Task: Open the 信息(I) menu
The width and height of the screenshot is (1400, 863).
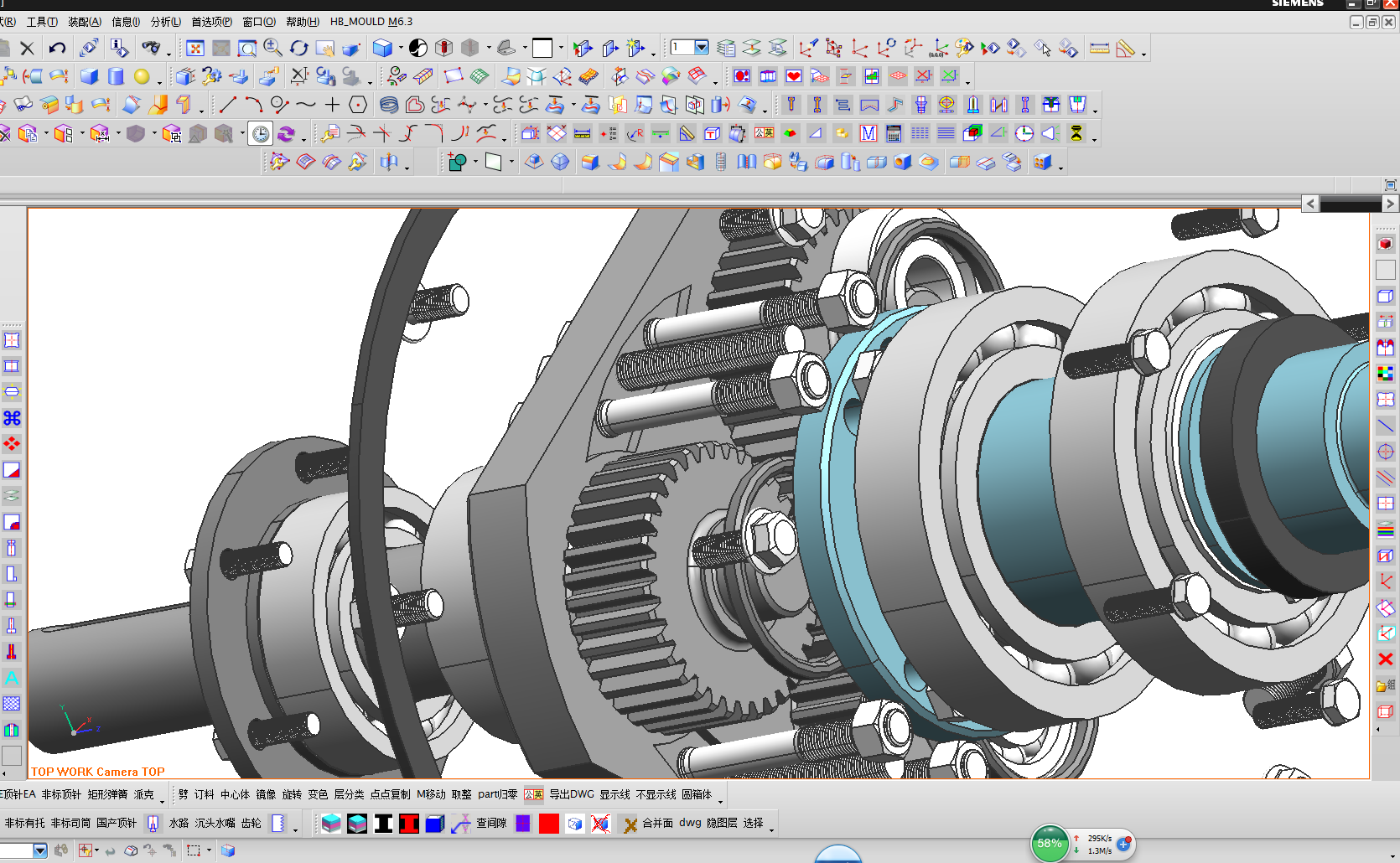Action: (x=126, y=22)
